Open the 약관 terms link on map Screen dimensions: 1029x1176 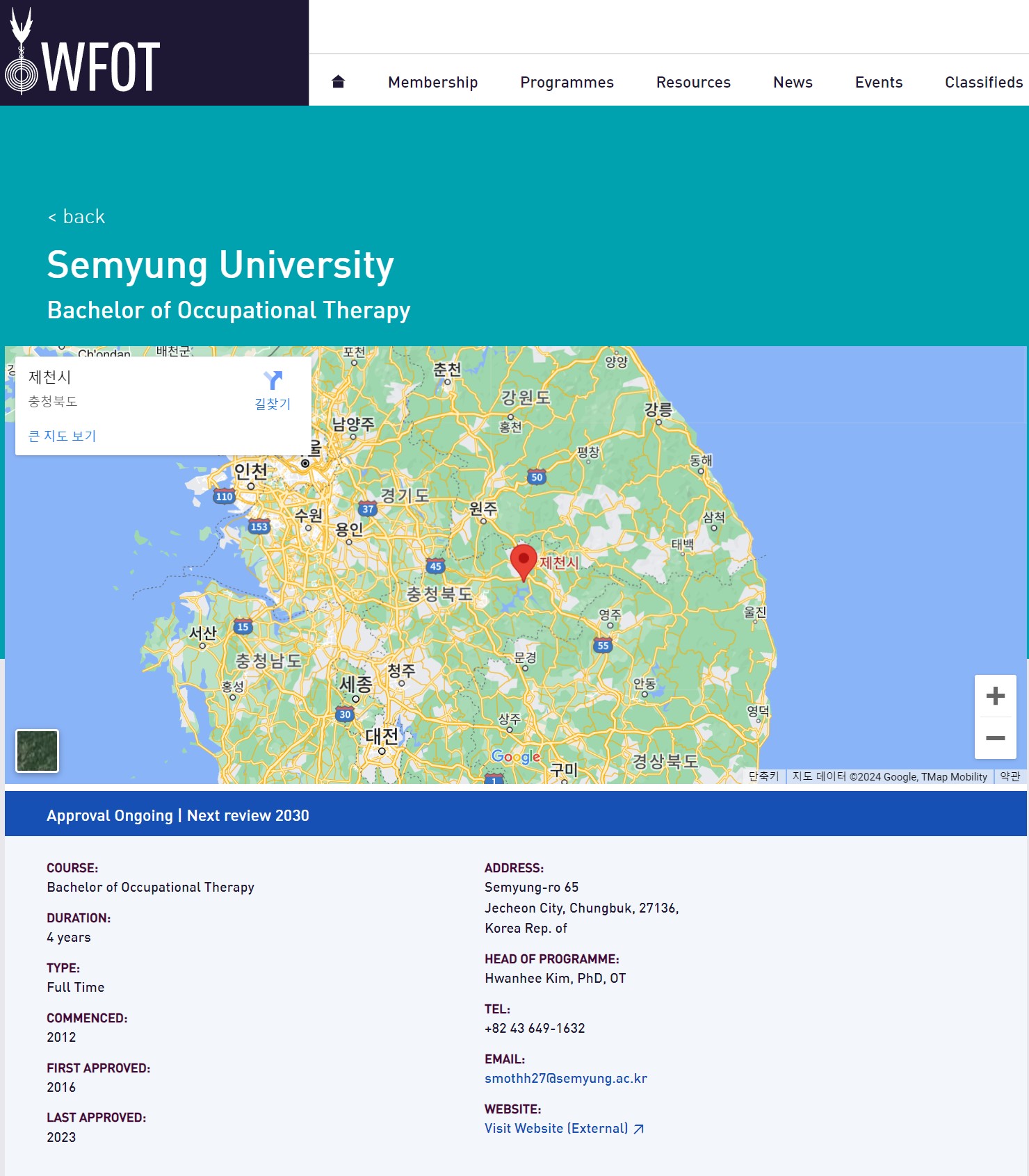tap(1010, 776)
